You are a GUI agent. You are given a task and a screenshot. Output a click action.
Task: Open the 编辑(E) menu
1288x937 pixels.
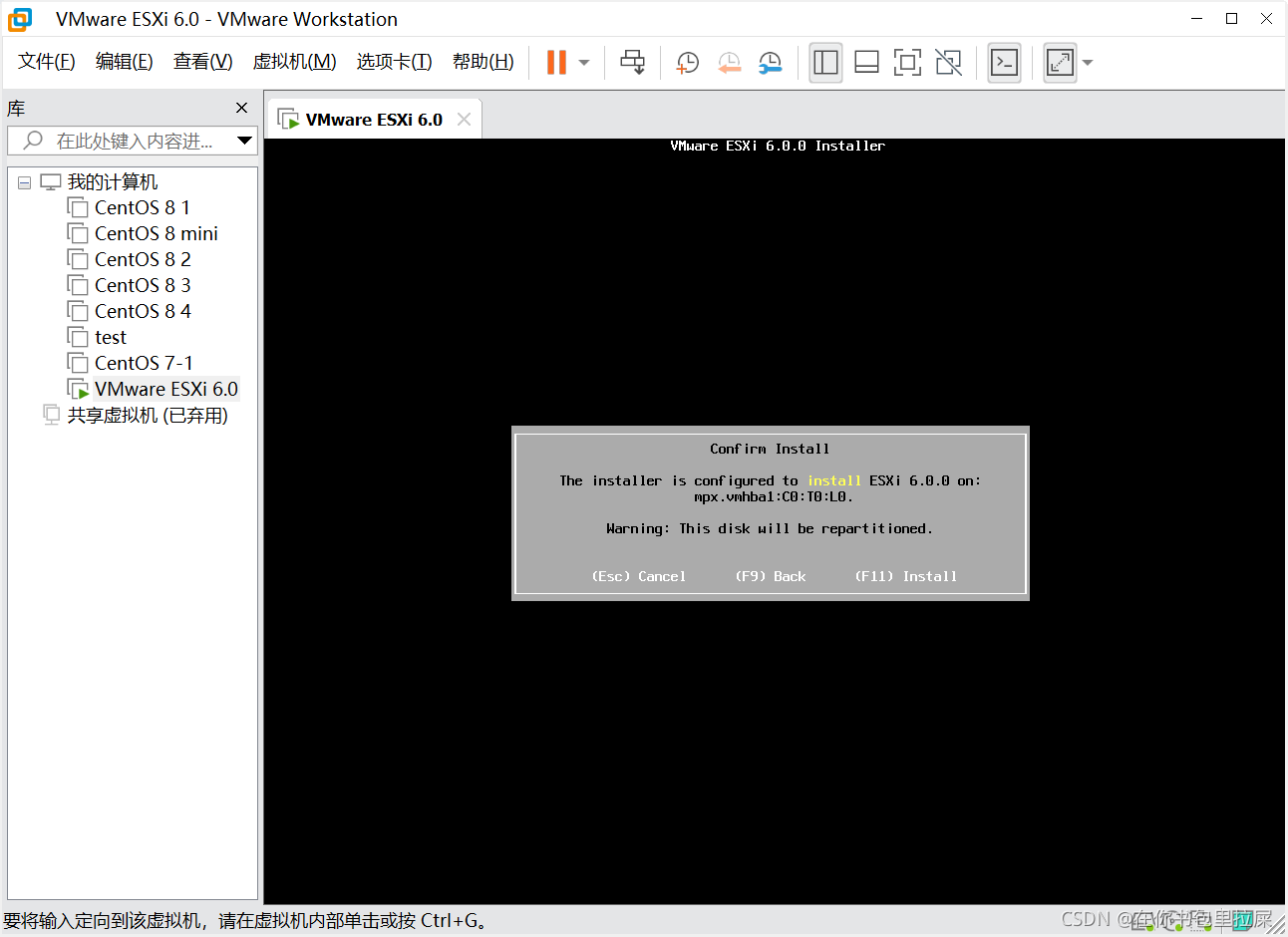click(125, 62)
